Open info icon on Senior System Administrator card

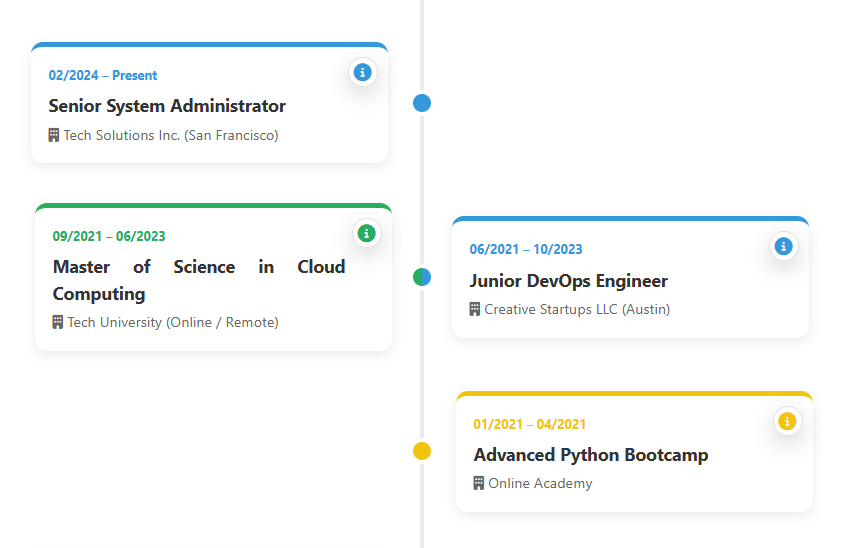(363, 72)
